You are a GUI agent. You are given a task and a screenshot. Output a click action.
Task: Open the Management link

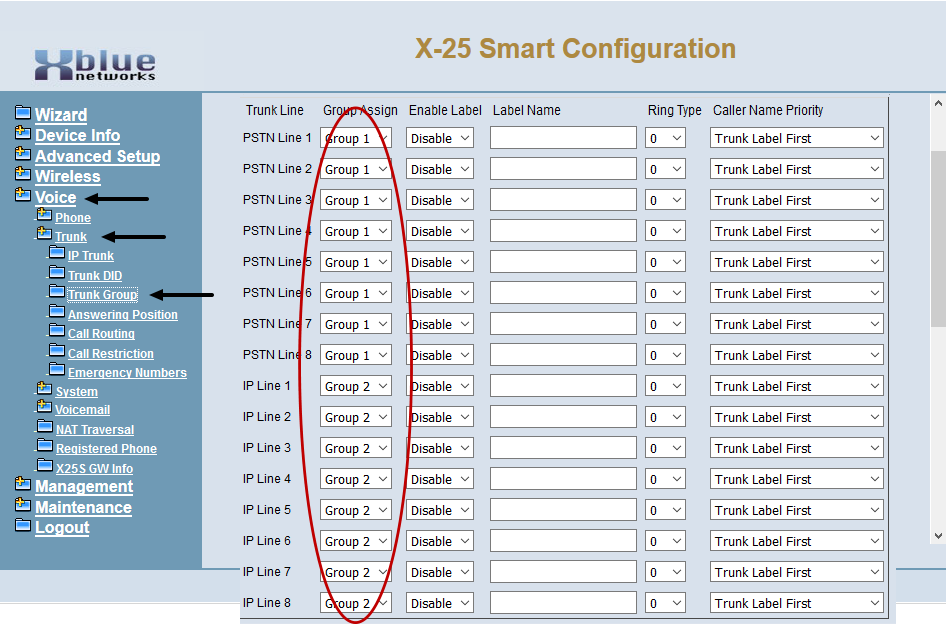point(84,486)
